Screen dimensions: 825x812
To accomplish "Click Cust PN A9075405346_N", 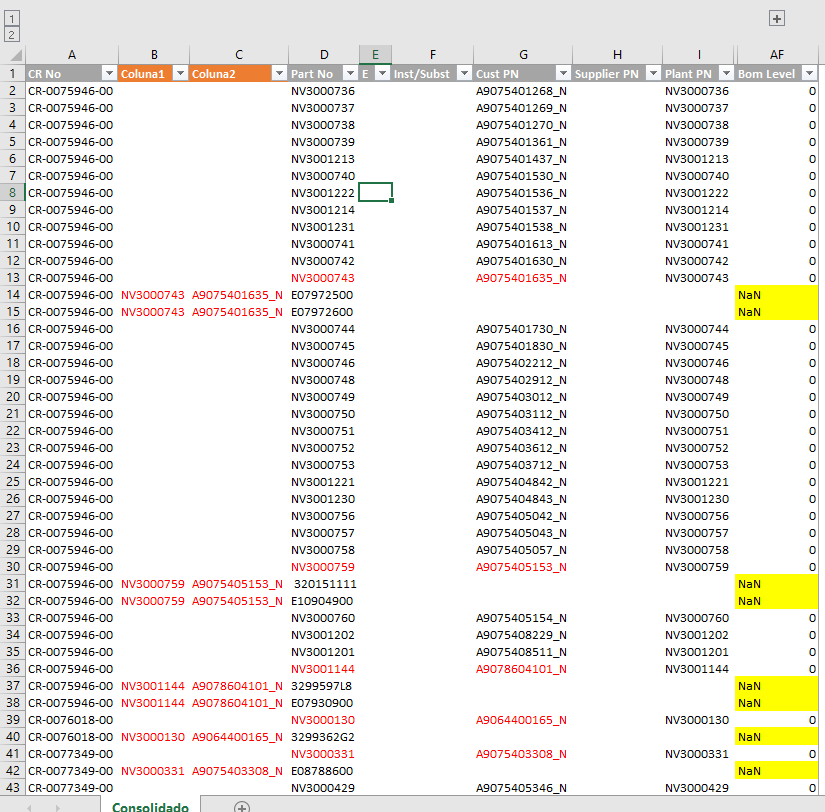I will [x=521, y=788].
